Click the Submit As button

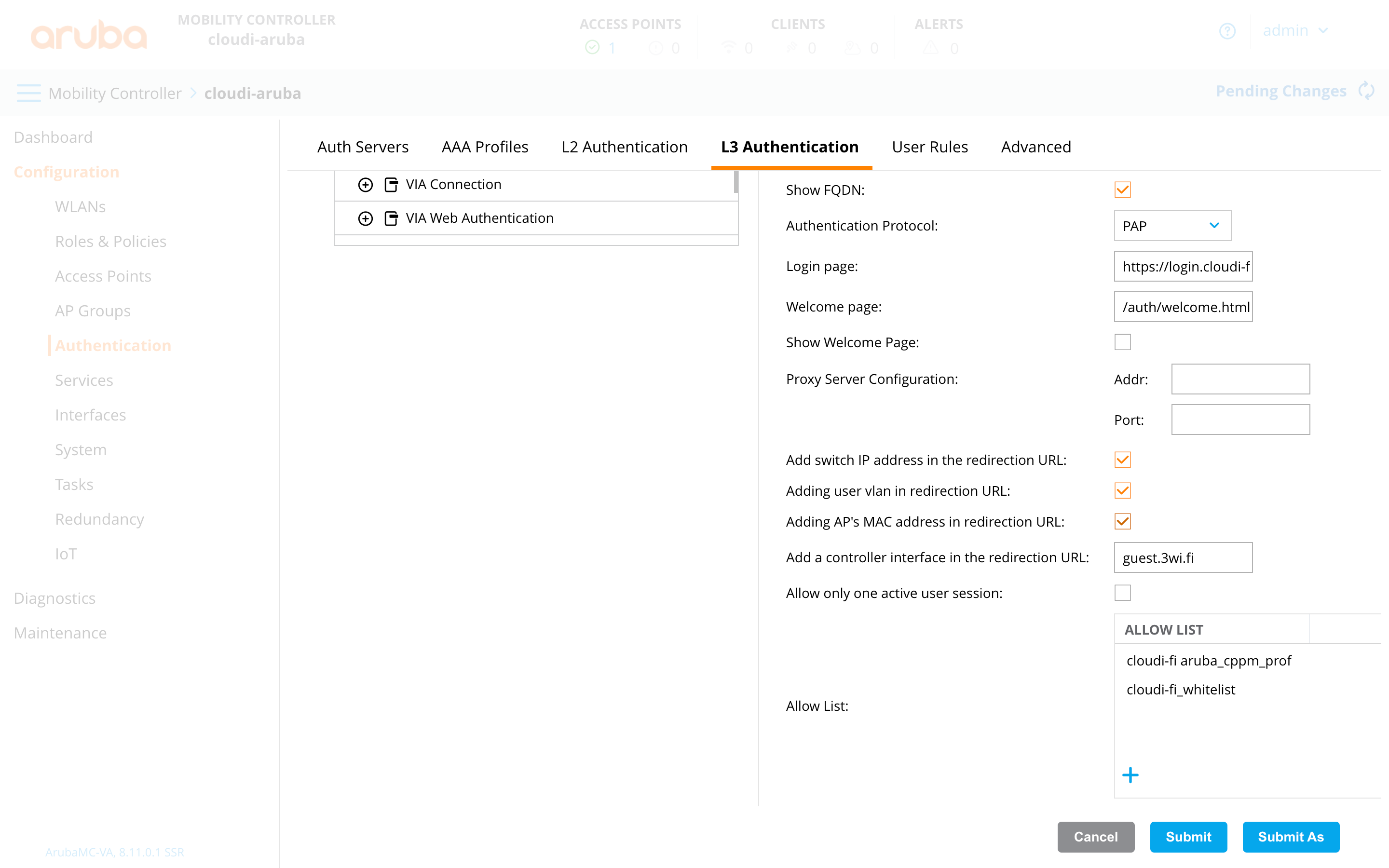(x=1291, y=837)
